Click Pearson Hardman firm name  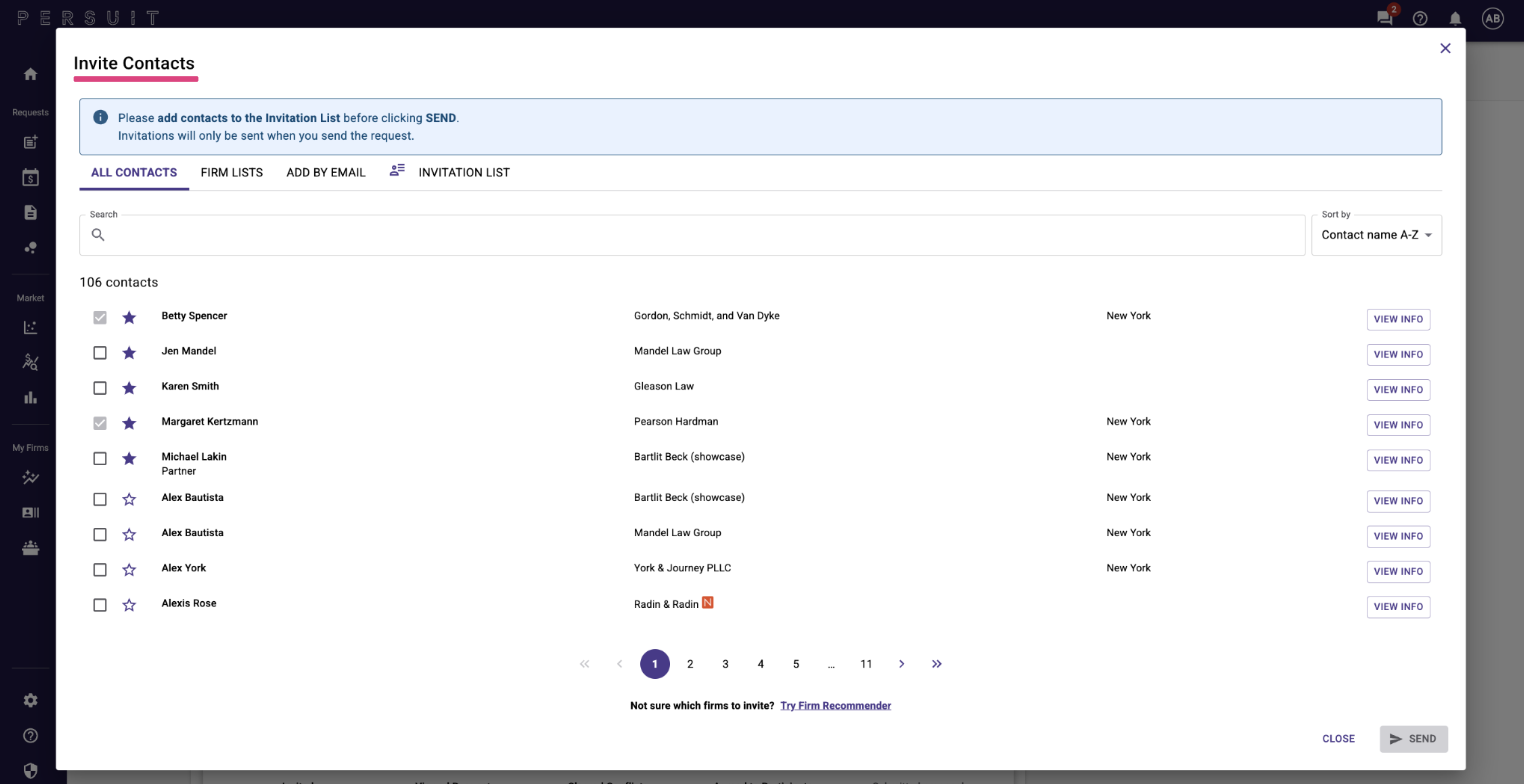[676, 422]
